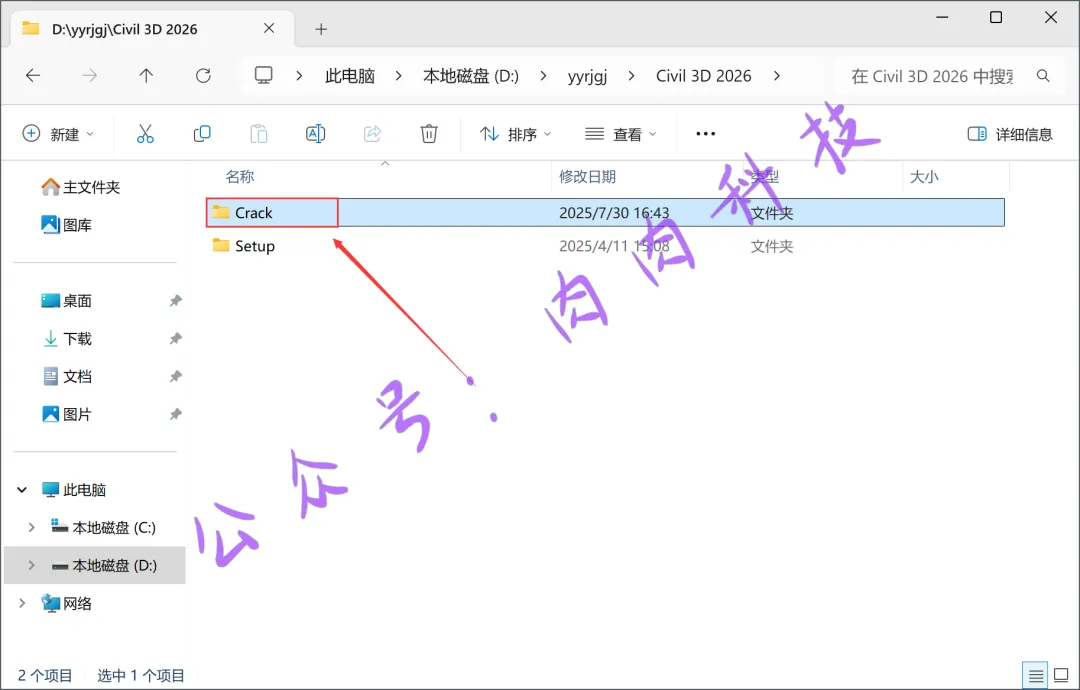The height and width of the screenshot is (690, 1080).
Task: Go forward with the right arrow
Action: pos(90,76)
